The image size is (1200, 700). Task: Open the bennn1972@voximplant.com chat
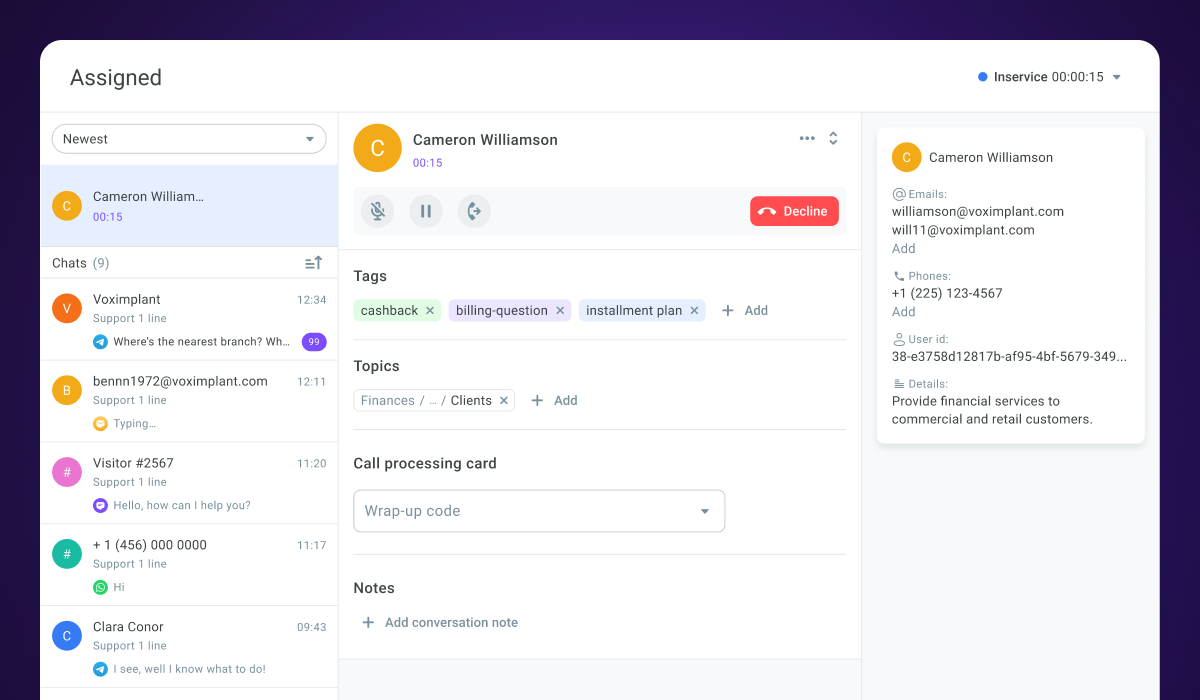point(189,402)
